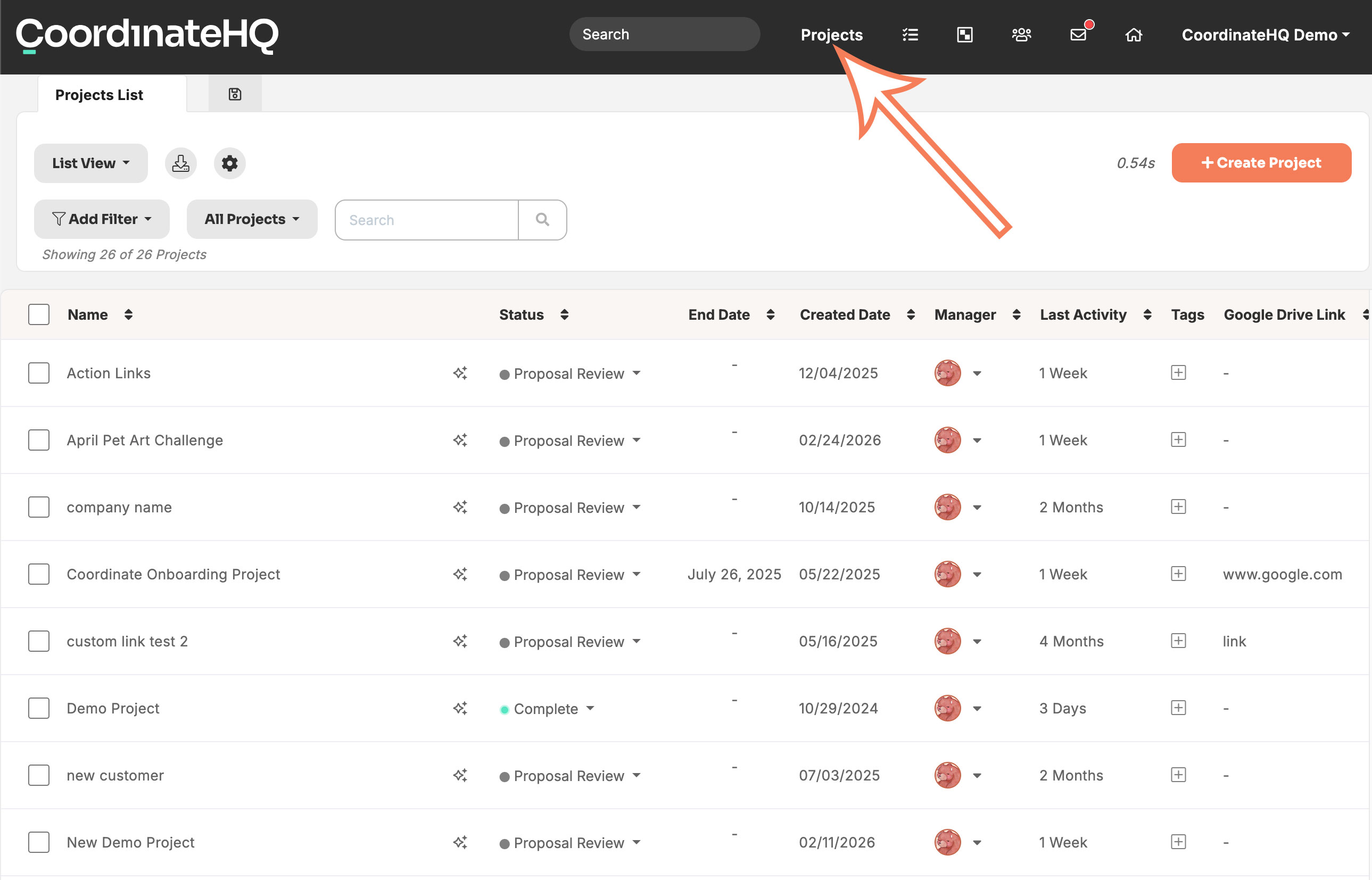Open the www.google.com Drive link

(1282, 574)
